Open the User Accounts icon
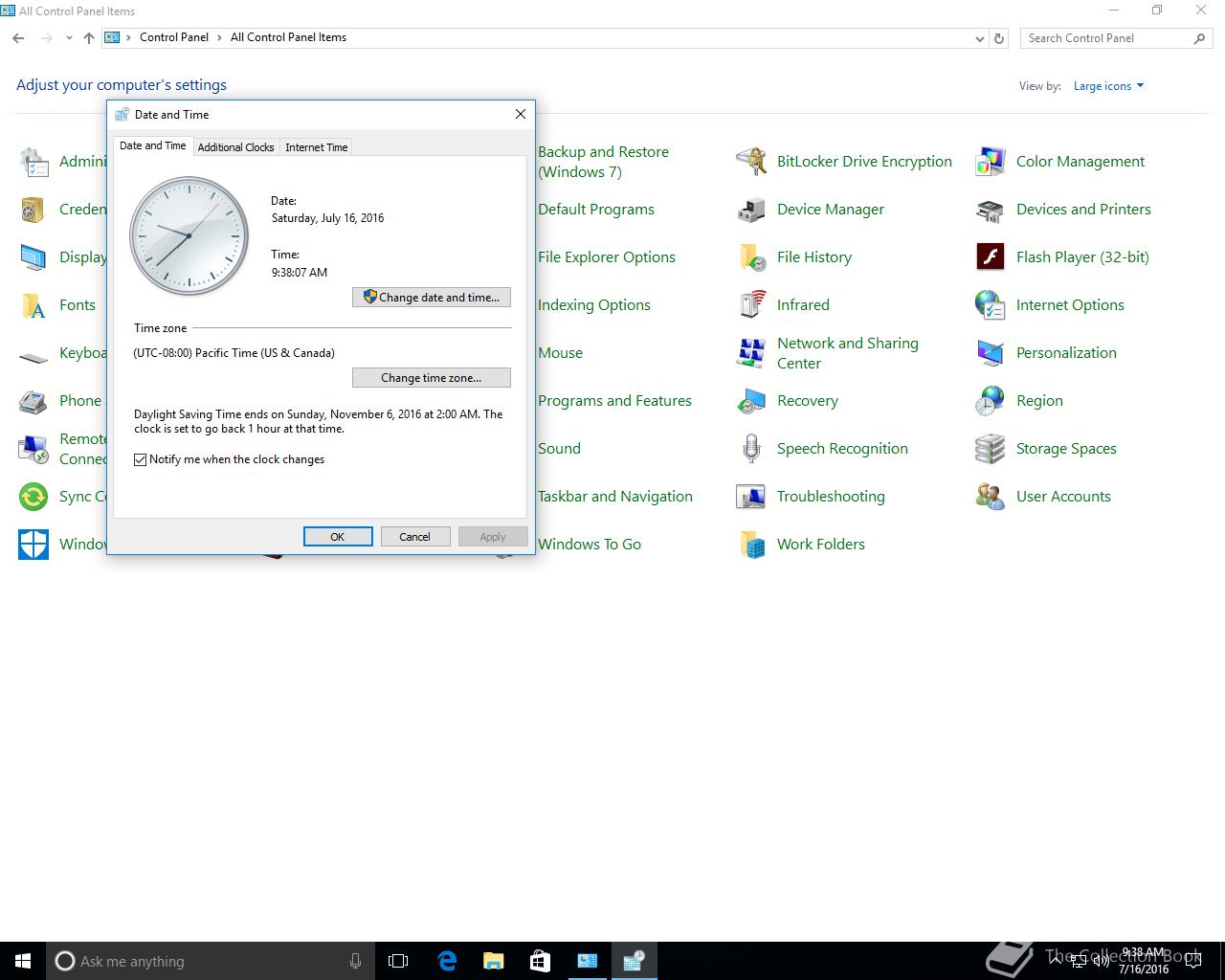Image resolution: width=1225 pixels, height=980 pixels. point(991,497)
